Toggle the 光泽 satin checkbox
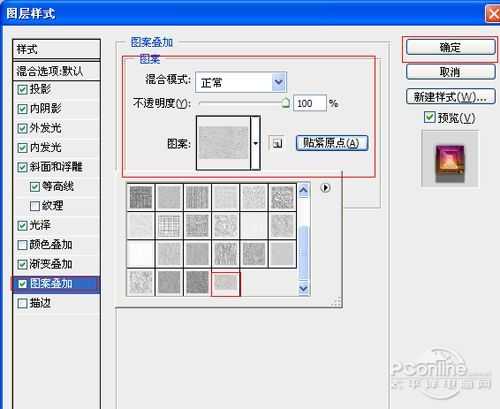 22,226
